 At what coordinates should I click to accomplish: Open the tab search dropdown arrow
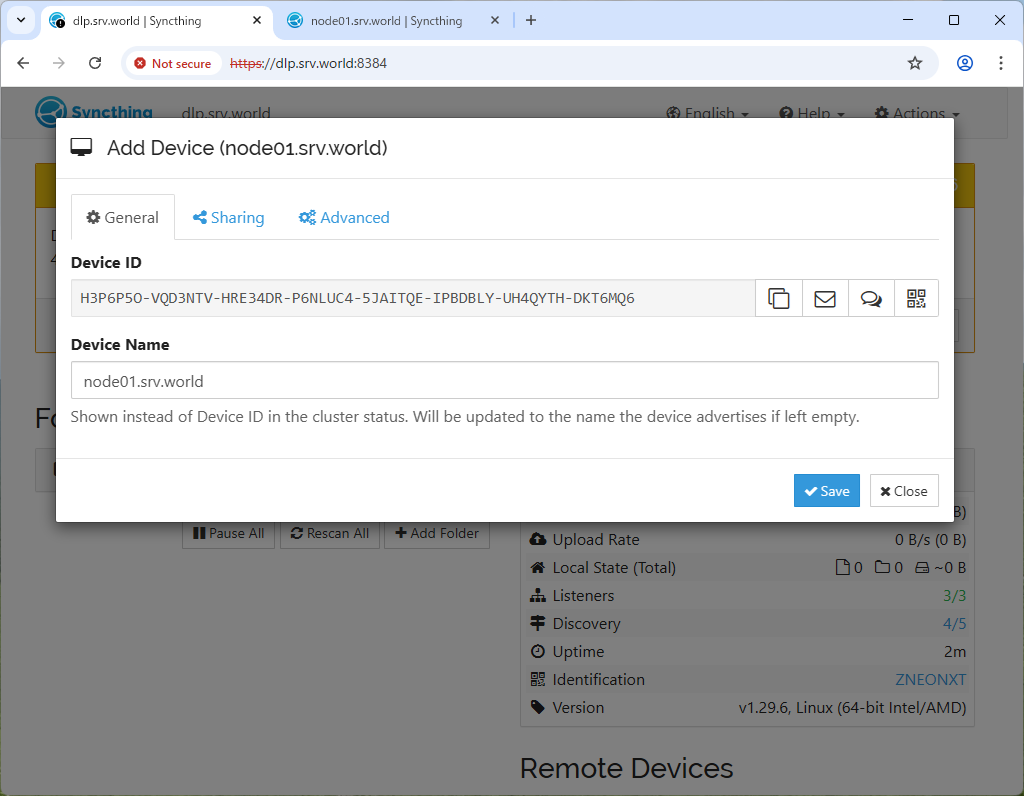click(x=21, y=20)
